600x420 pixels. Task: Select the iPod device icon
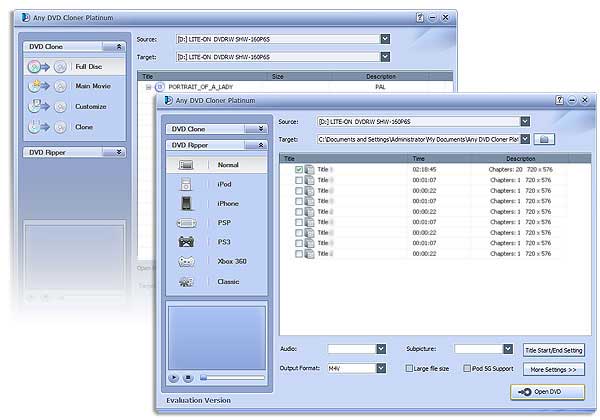(186, 184)
